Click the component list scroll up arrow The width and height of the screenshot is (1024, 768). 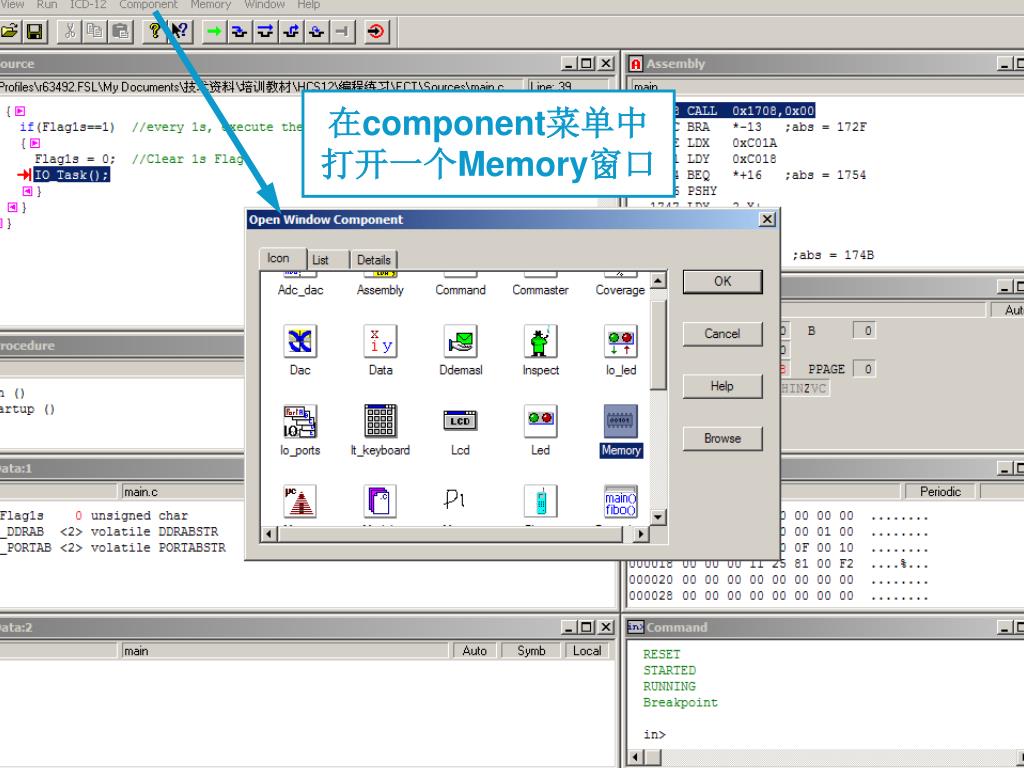click(658, 281)
